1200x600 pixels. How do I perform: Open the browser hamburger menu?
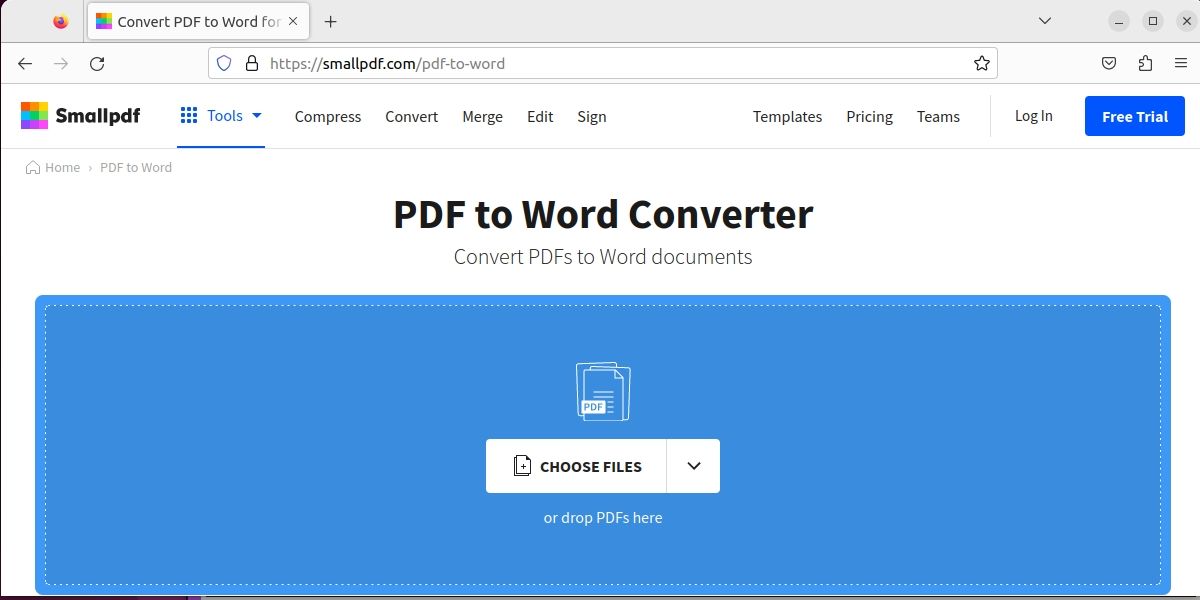(1180, 62)
